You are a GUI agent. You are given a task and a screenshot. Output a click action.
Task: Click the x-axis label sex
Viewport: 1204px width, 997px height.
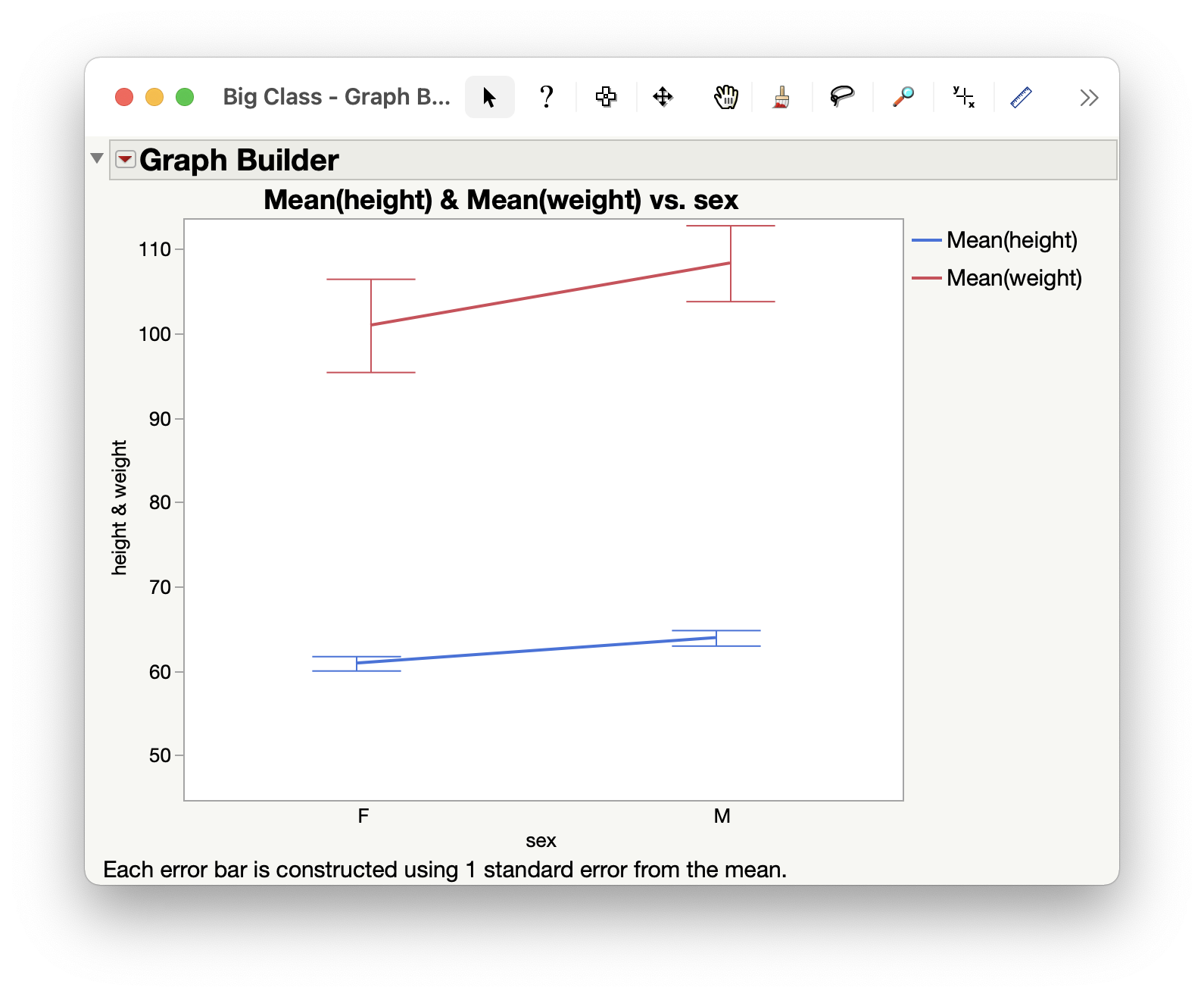coord(541,840)
